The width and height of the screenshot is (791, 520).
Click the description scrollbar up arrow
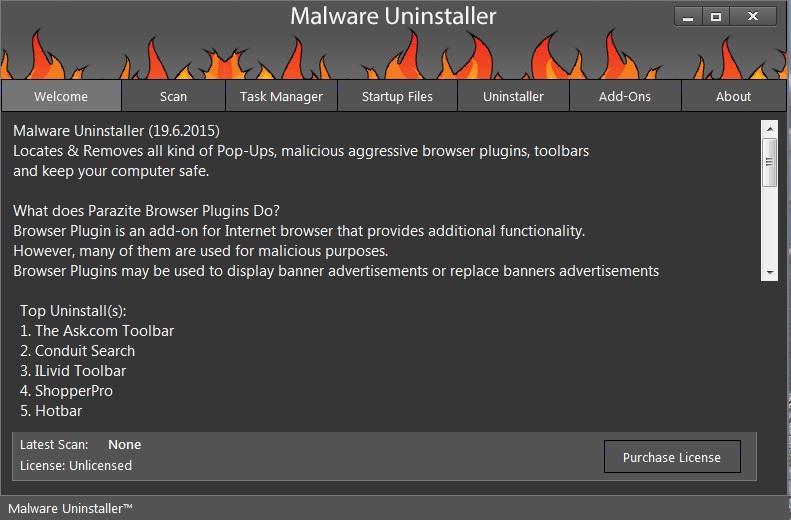(770, 129)
